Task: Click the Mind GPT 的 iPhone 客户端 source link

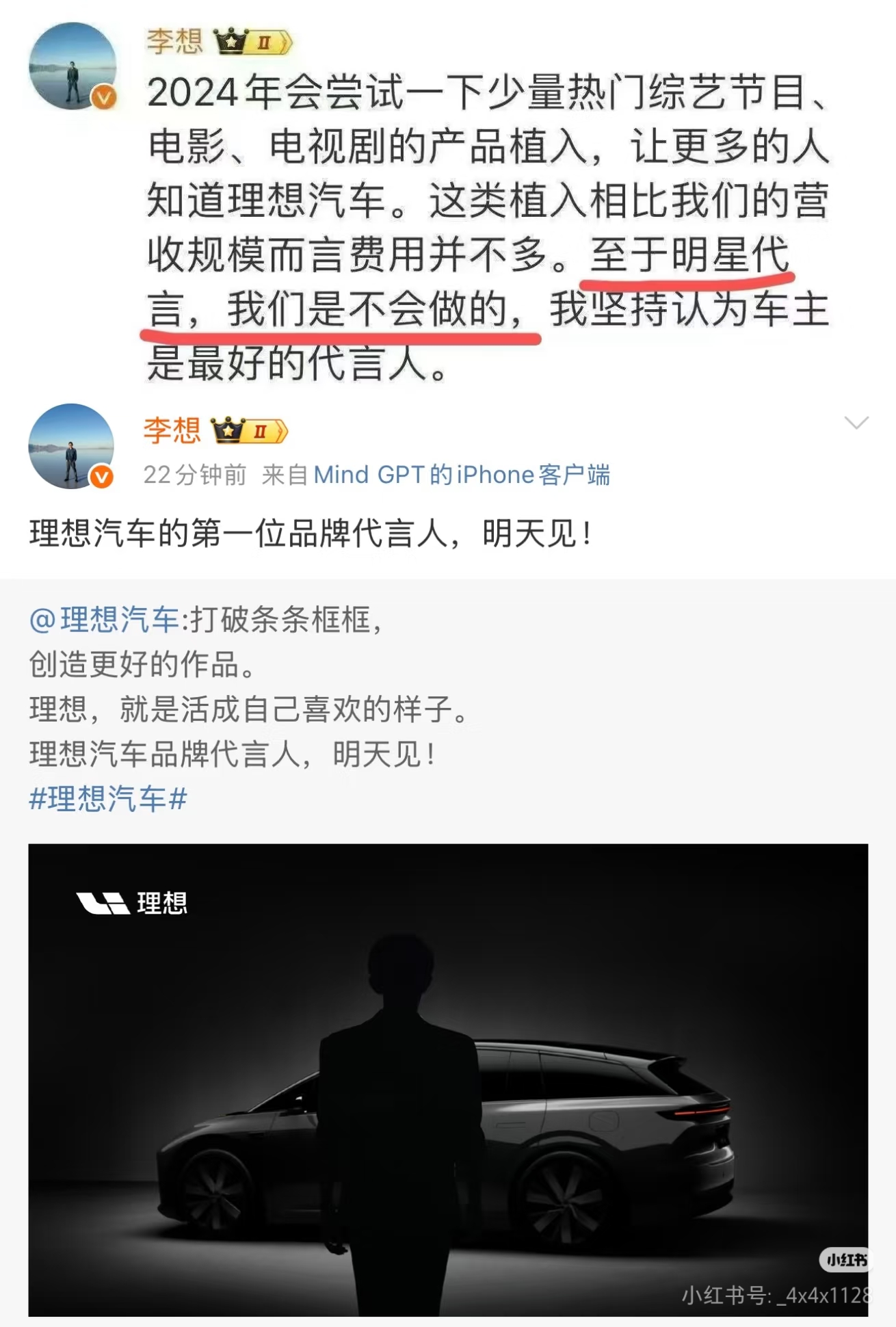Action: (x=462, y=475)
